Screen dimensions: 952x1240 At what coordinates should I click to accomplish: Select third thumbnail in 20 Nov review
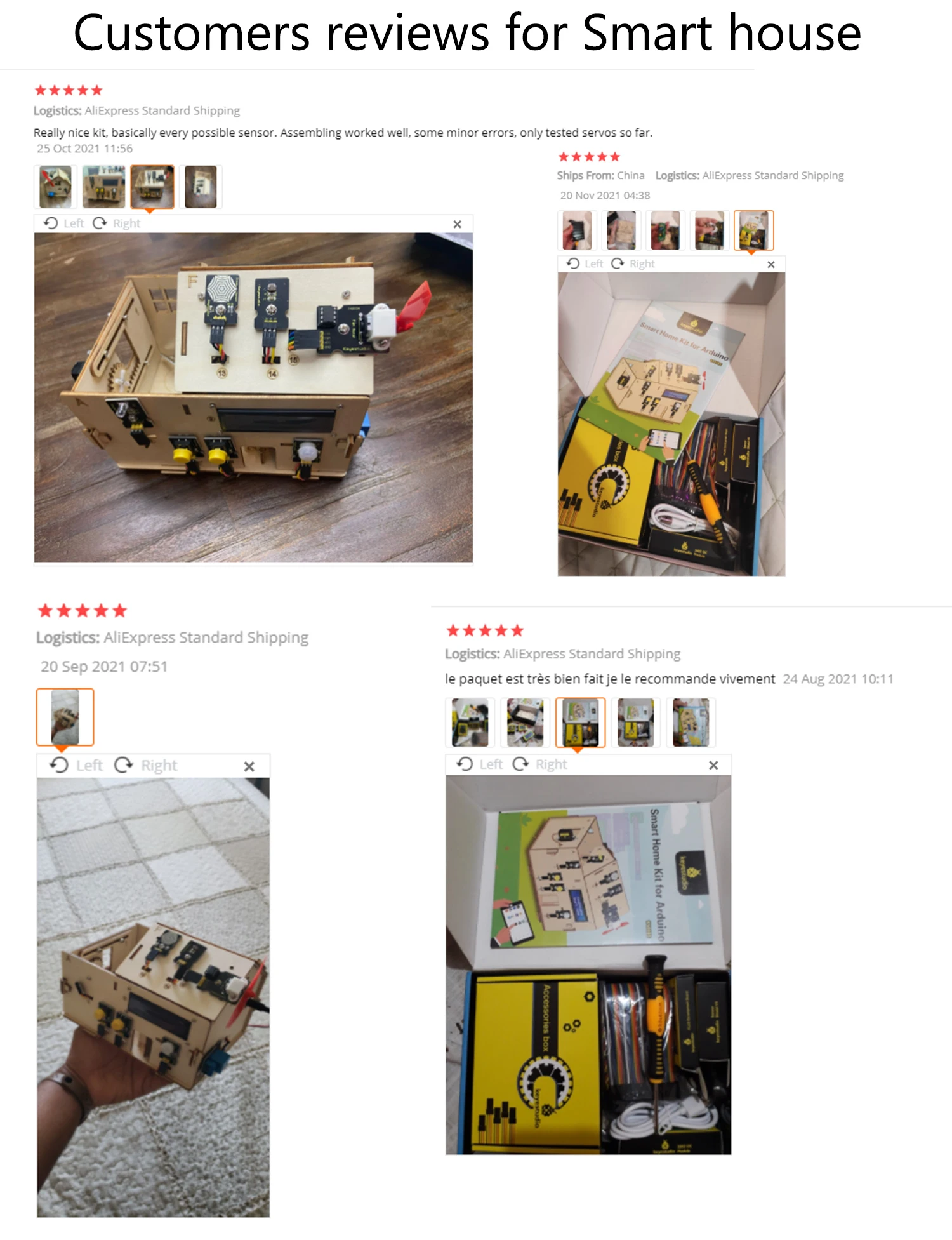click(665, 230)
